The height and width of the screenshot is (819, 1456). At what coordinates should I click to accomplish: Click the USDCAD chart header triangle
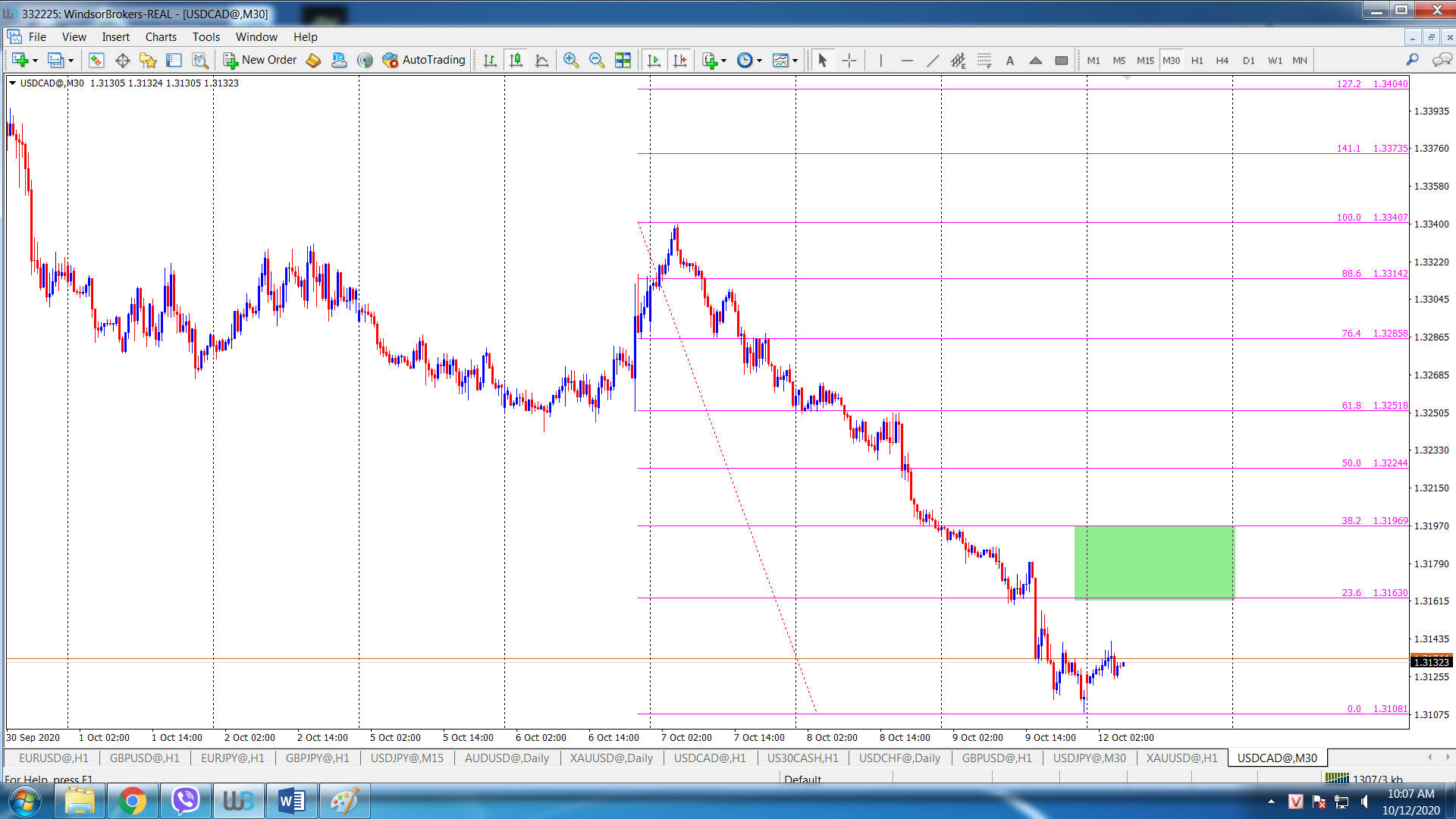12,83
